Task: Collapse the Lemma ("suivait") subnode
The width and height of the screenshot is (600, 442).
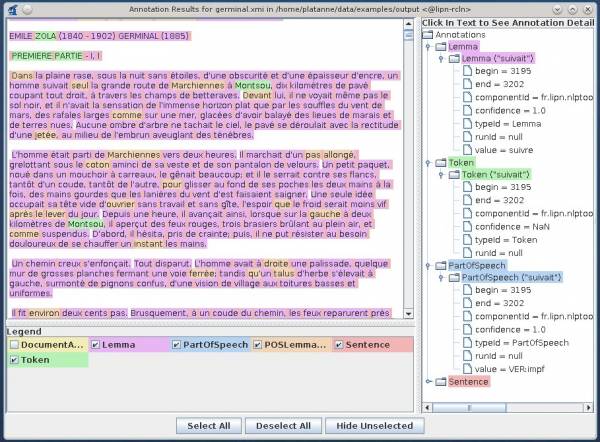Action: click(x=439, y=60)
